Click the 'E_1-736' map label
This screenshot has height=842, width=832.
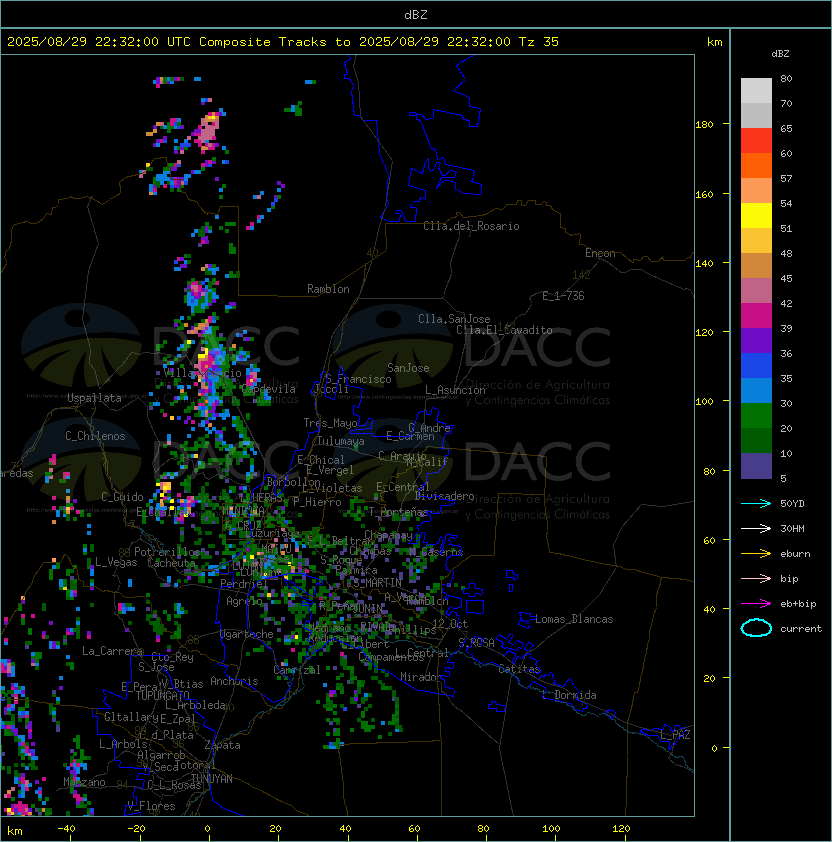pyautogui.click(x=563, y=296)
